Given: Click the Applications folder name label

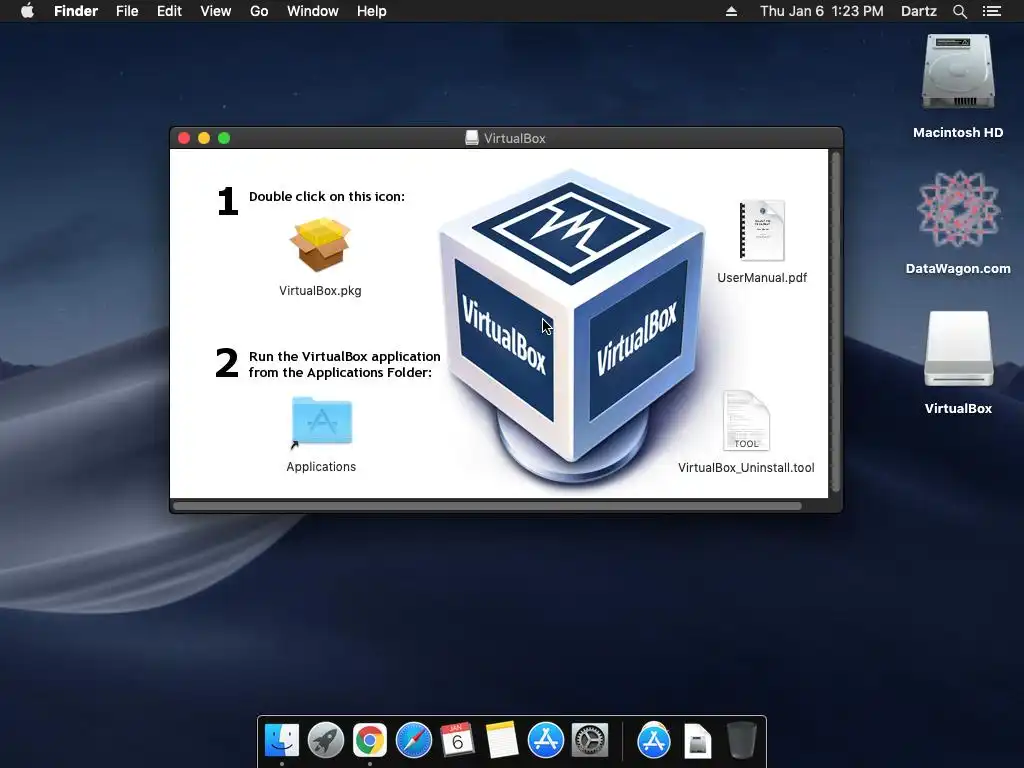Looking at the screenshot, I should [x=321, y=467].
